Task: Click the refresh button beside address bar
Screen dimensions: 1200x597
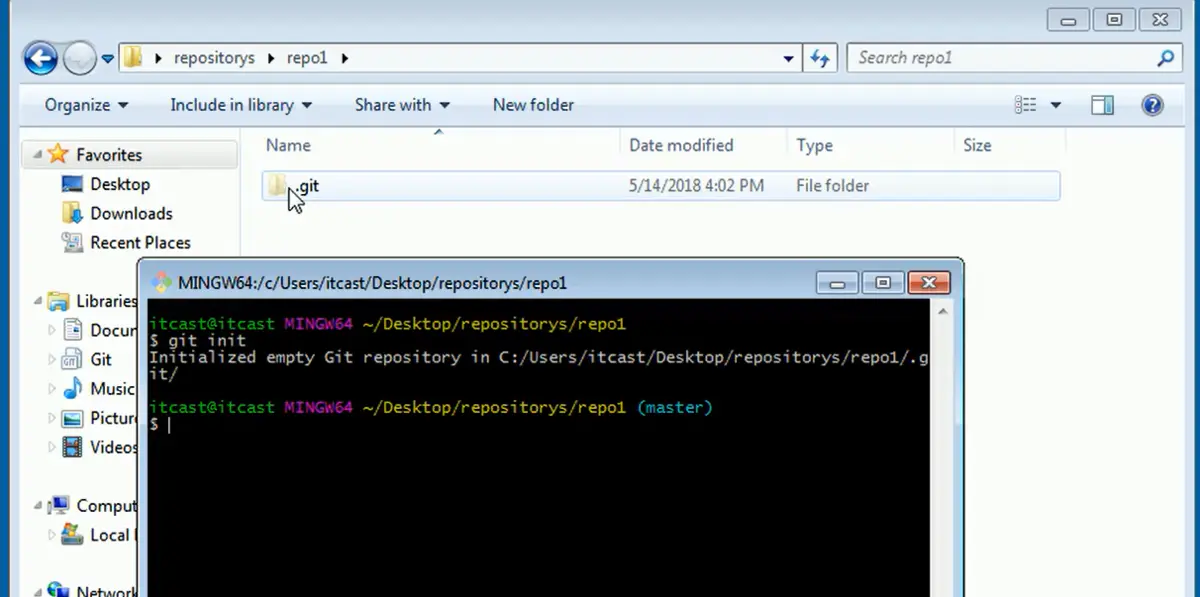Action: point(820,58)
